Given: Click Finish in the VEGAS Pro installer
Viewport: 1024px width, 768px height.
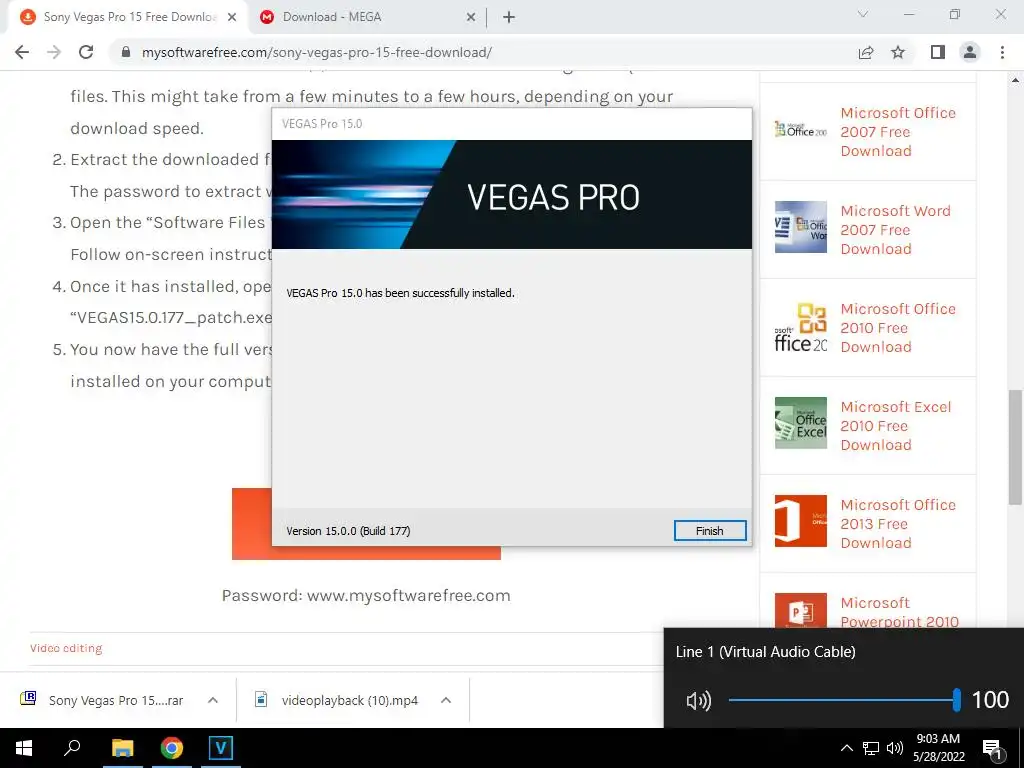Looking at the screenshot, I should [710, 531].
